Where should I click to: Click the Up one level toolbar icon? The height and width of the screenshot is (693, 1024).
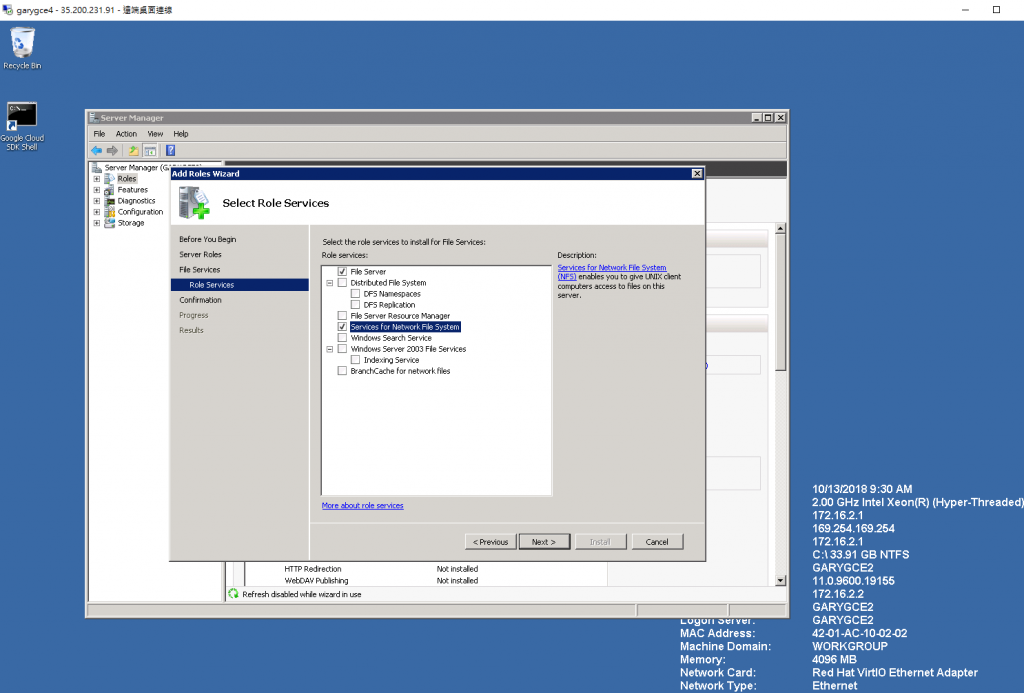133,151
